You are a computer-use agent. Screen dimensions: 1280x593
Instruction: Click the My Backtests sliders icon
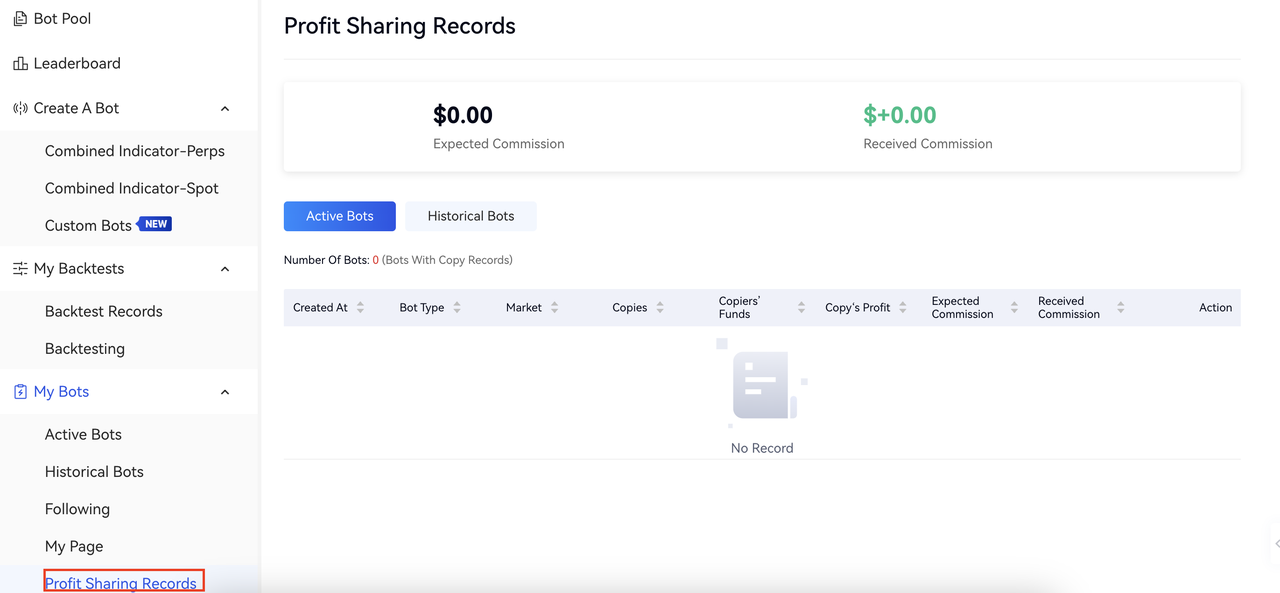coord(20,269)
